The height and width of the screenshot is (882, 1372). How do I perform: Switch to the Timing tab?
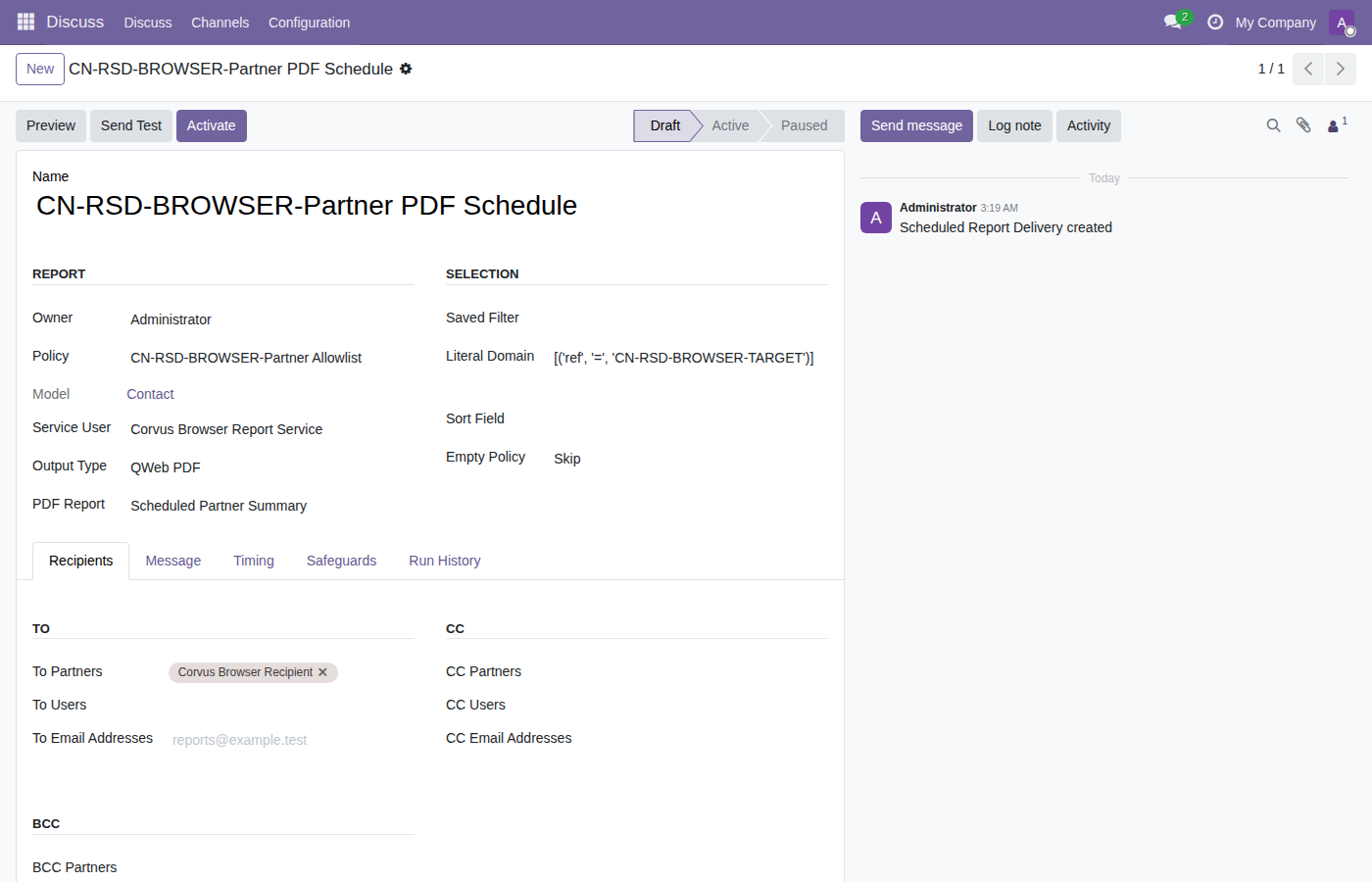click(254, 561)
